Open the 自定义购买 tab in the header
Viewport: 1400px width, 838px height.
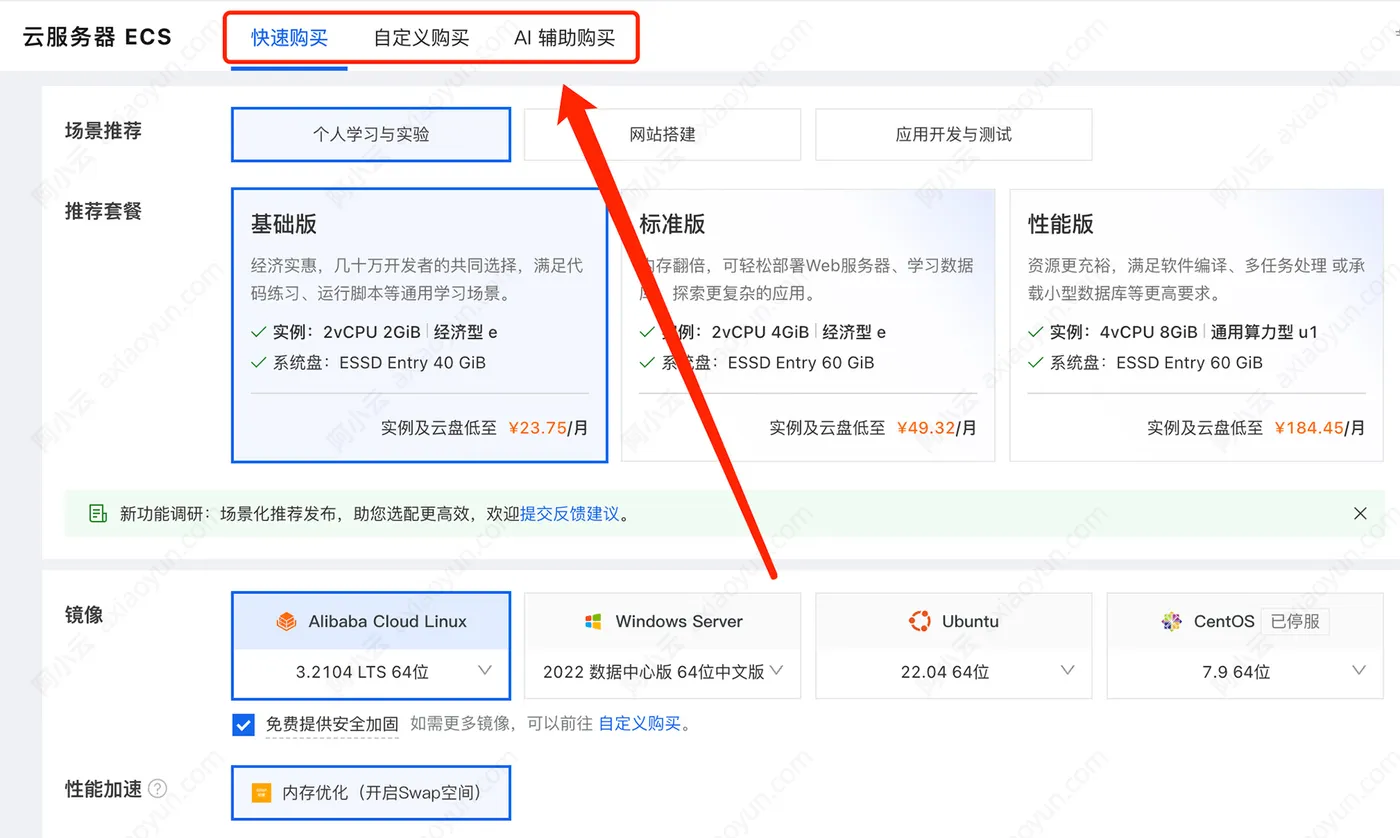[x=421, y=38]
